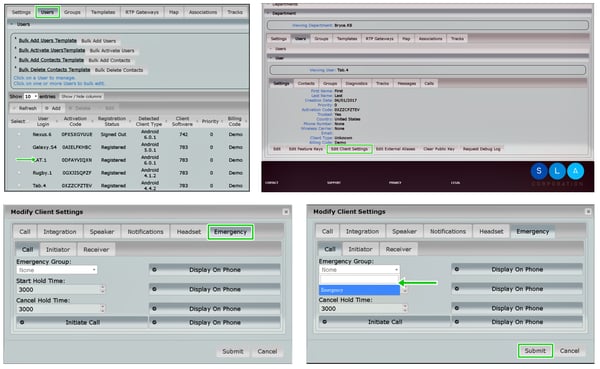This screenshot has width=600, height=369.
Task: Switch to the Diagnostics tab for user Tab.4
Action: pyautogui.click(x=356, y=83)
